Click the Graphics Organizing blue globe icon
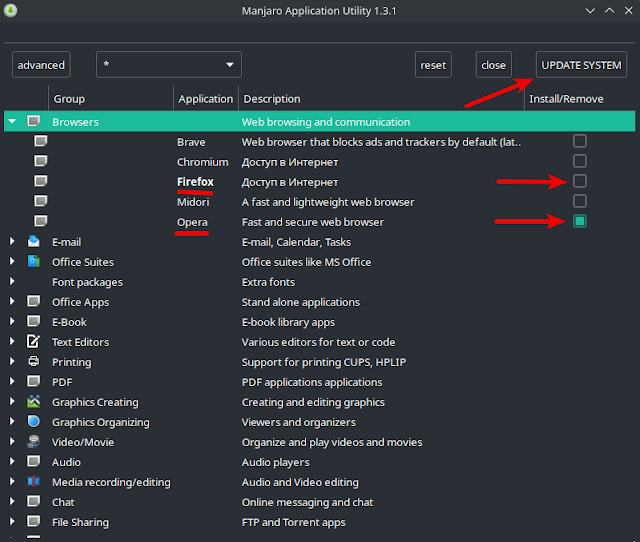Viewport: 640px width, 542px height. point(33,421)
